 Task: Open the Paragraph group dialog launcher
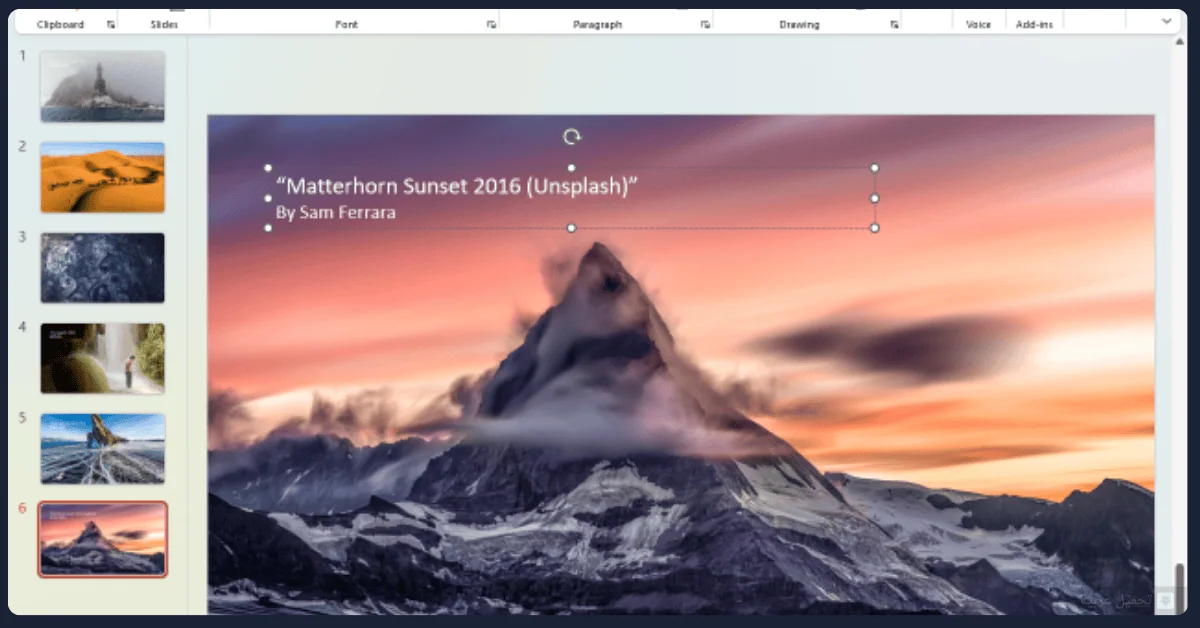click(705, 24)
